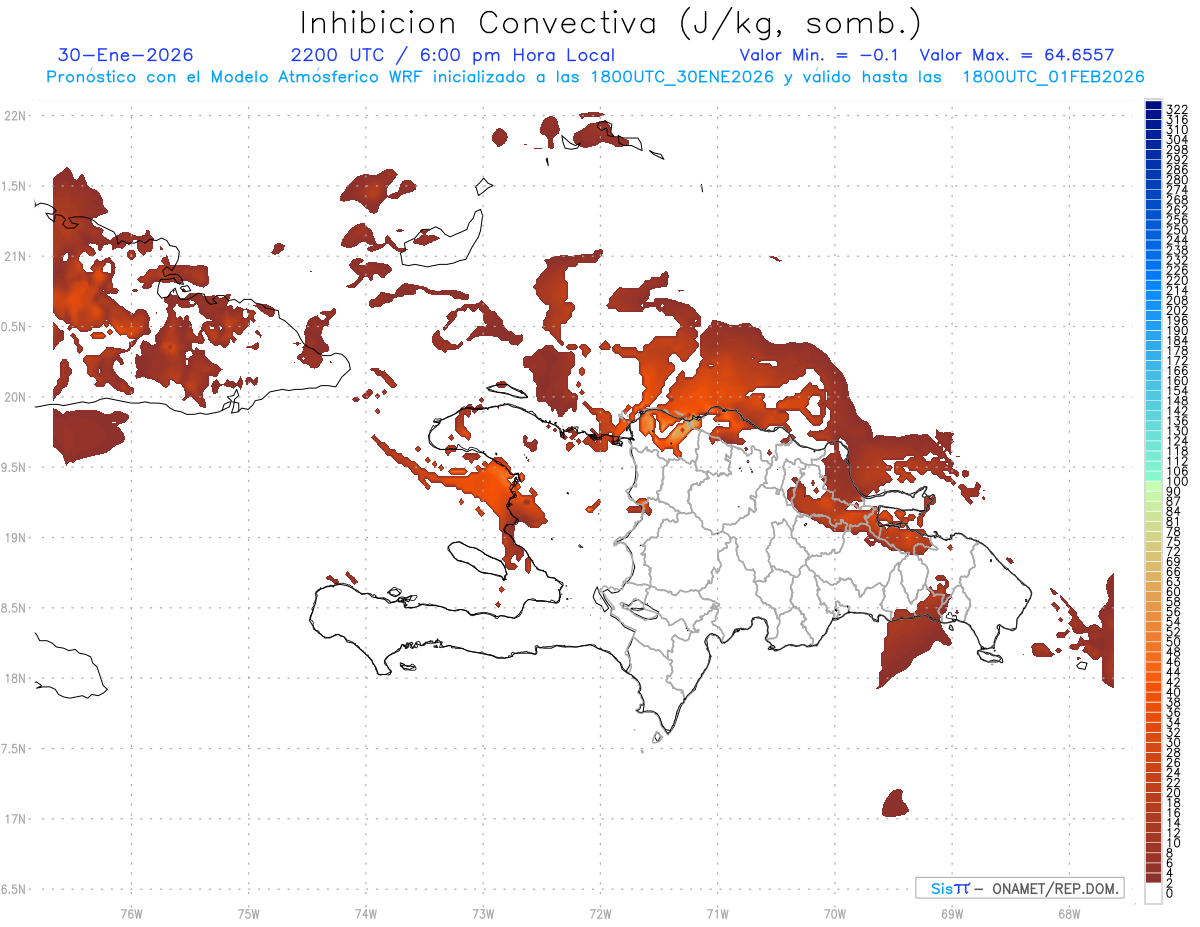Click the '68W' longitude label
The image size is (1200, 927).
coord(1069,913)
